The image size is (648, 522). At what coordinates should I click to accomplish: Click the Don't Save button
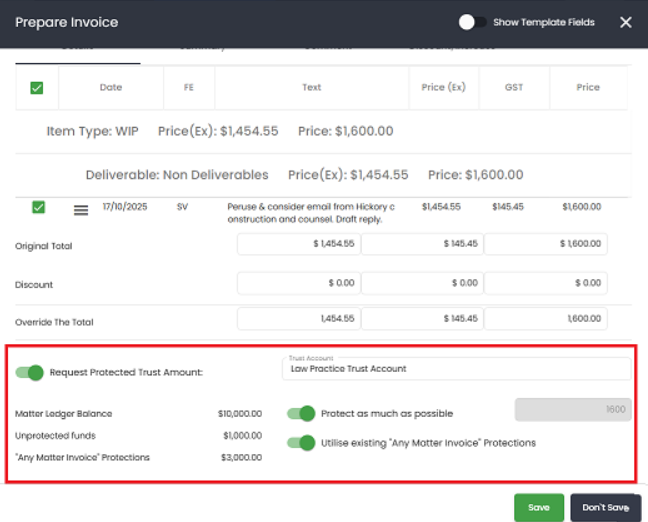(x=605, y=507)
